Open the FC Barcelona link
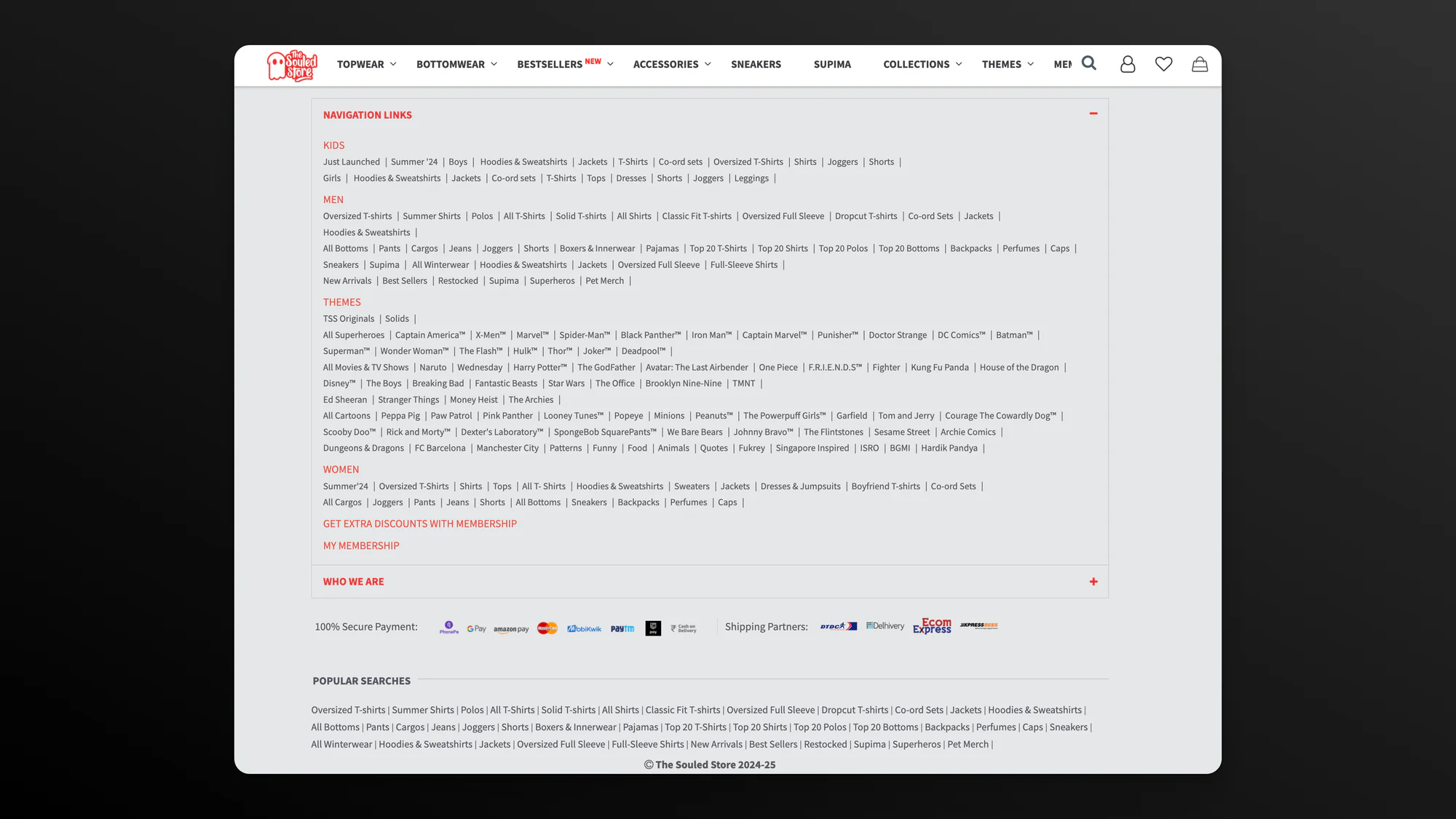The image size is (1456, 819). [440, 448]
